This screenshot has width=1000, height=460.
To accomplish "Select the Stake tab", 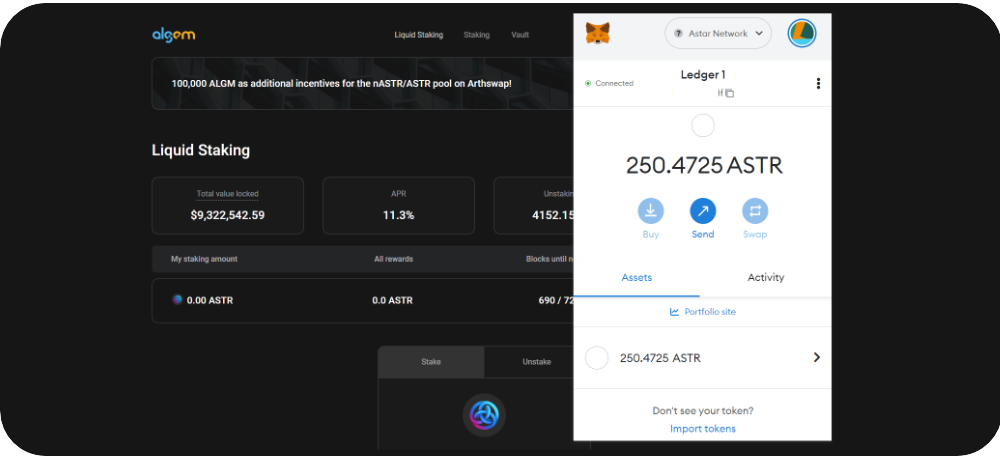I will click(x=431, y=361).
